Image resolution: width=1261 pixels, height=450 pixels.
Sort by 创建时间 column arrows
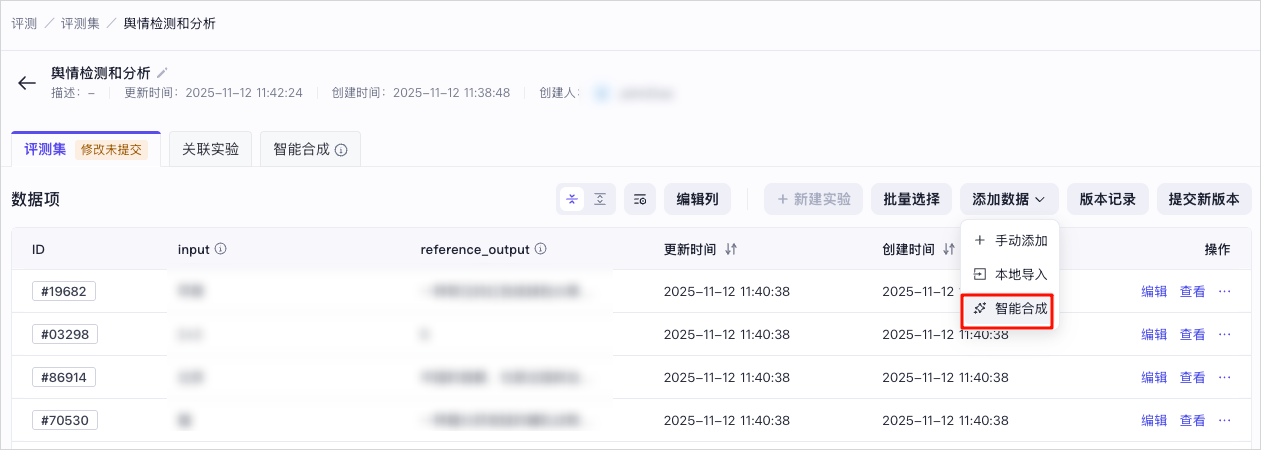[x=949, y=249]
